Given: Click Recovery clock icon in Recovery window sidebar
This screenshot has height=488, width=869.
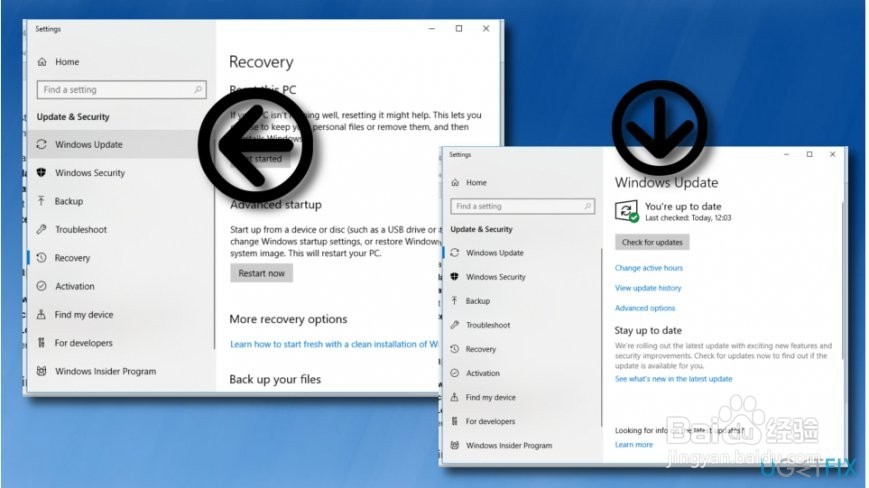Looking at the screenshot, I should point(42,258).
